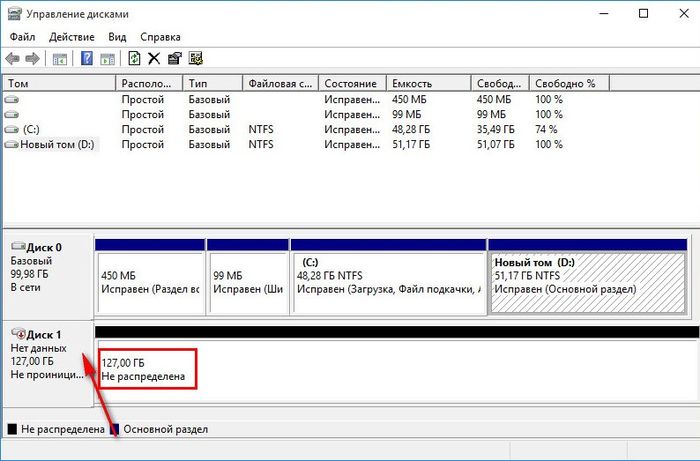Click the Диск 1 uninitialized disk icon
This screenshot has width=700, height=461.
click(18, 333)
